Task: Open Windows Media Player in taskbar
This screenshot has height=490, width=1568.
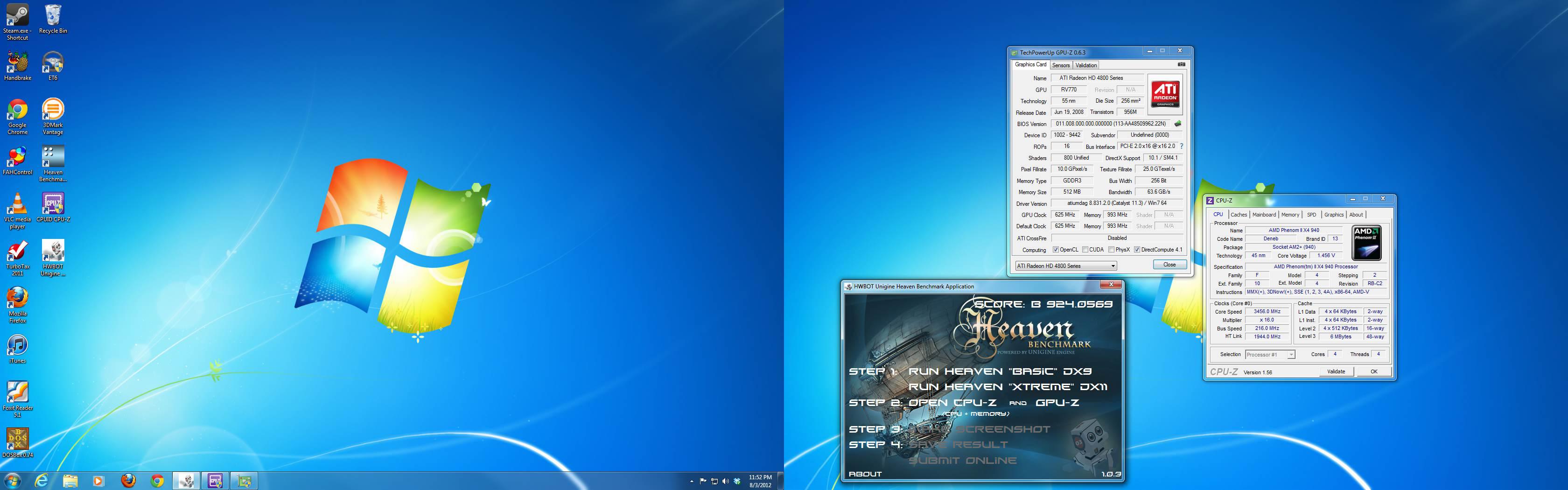Action: 98,481
